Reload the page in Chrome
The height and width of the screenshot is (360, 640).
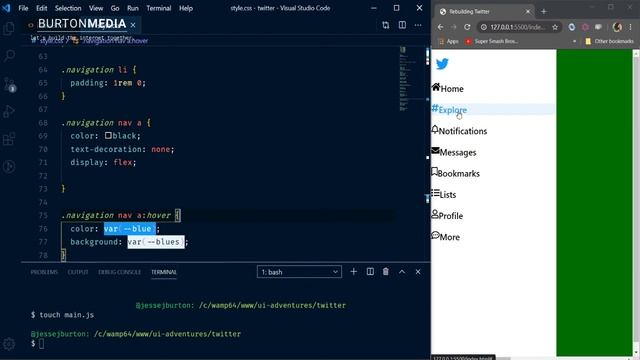point(467,27)
